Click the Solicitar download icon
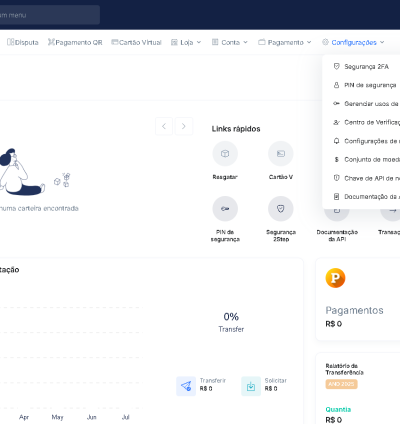Screen dimensions: 400x424 251,386
